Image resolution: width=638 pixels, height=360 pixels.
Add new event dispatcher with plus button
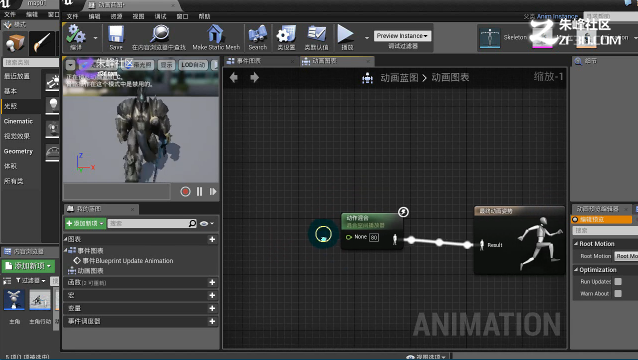point(212,321)
